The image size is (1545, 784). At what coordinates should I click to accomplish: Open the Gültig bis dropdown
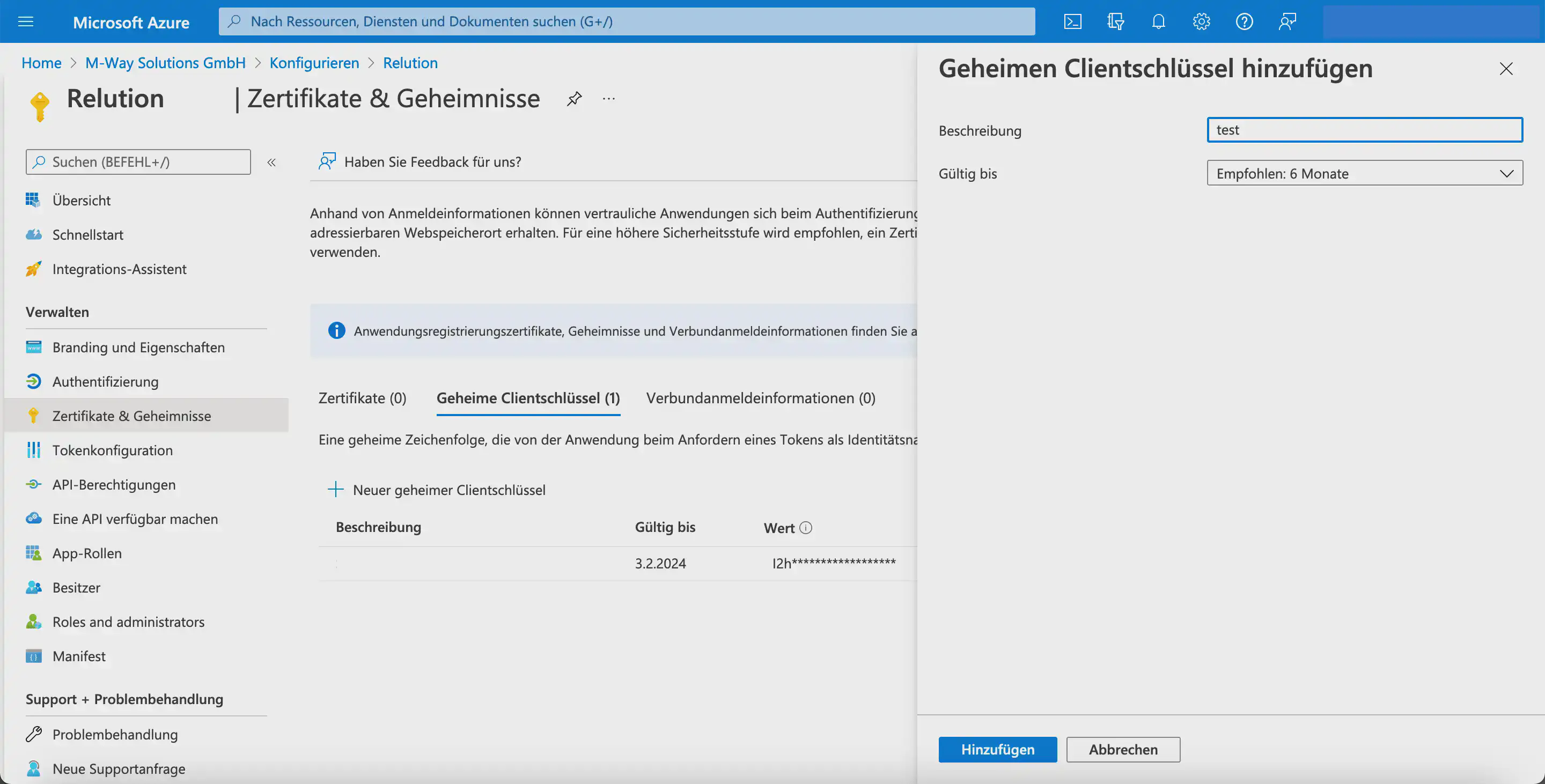pos(1364,173)
